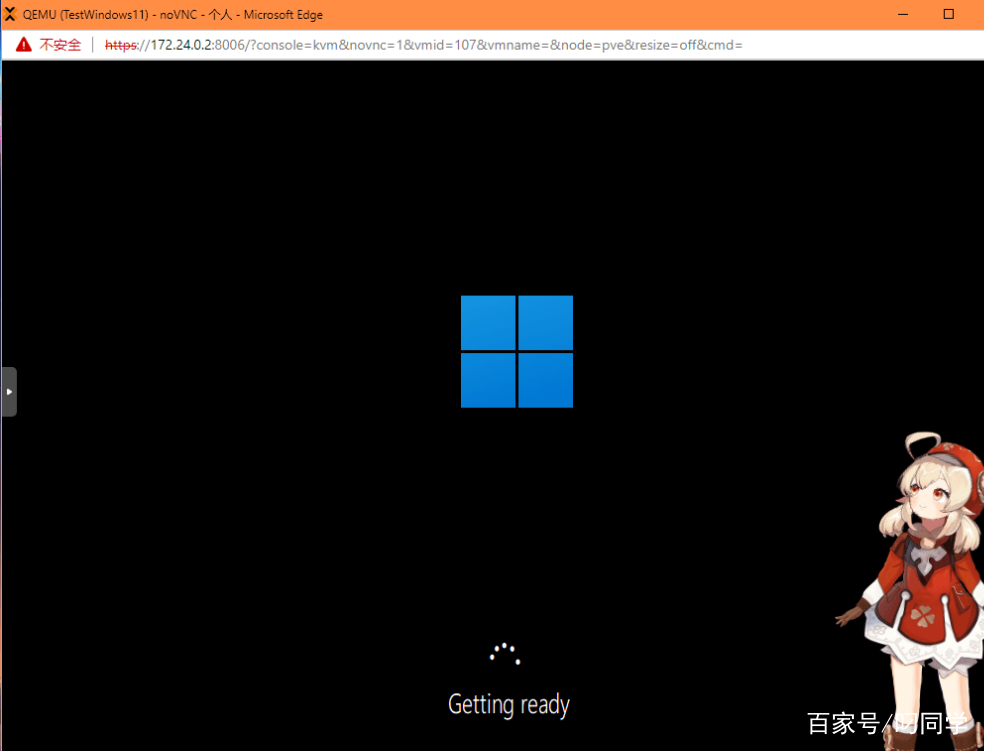Click the QEMU (TestWindows11) window title
The image size is (984, 751).
(173, 14)
